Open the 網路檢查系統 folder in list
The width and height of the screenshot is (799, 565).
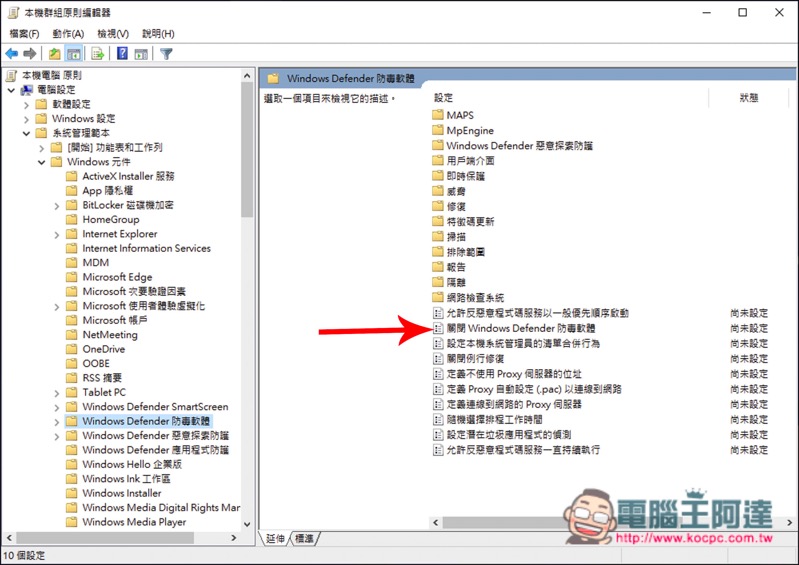pyautogui.click(x=475, y=298)
